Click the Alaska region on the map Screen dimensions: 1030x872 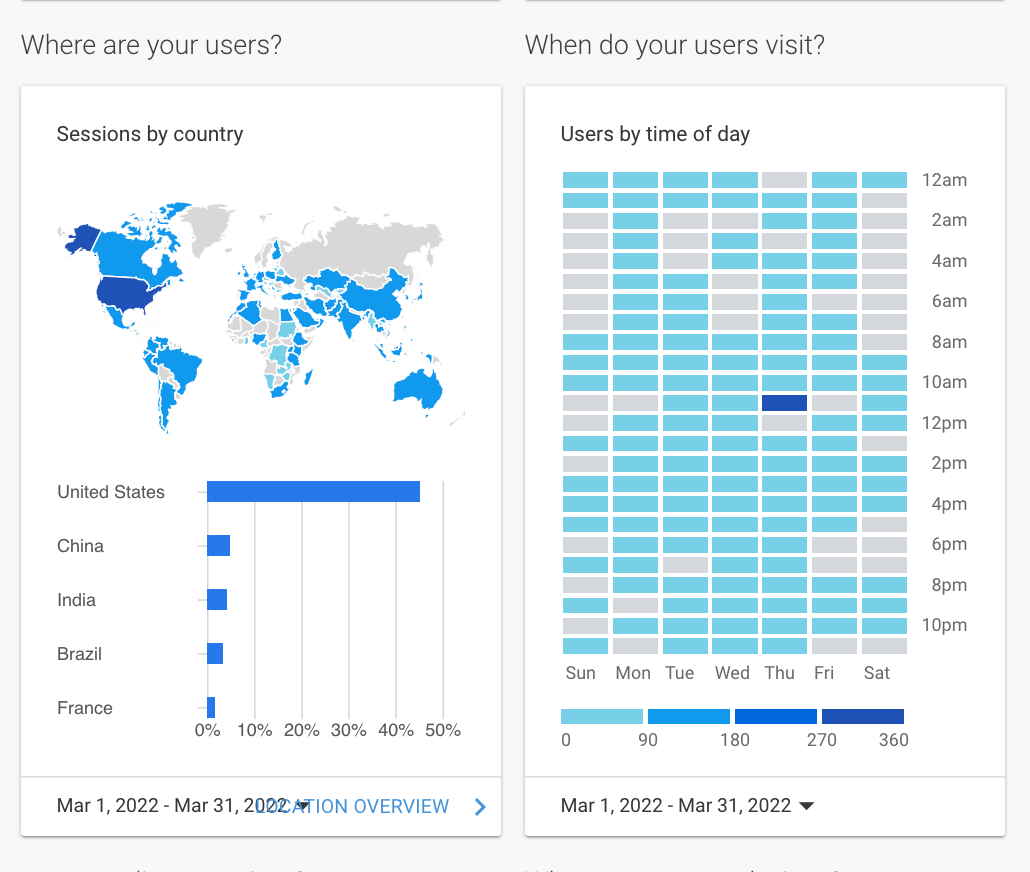click(82, 238)
